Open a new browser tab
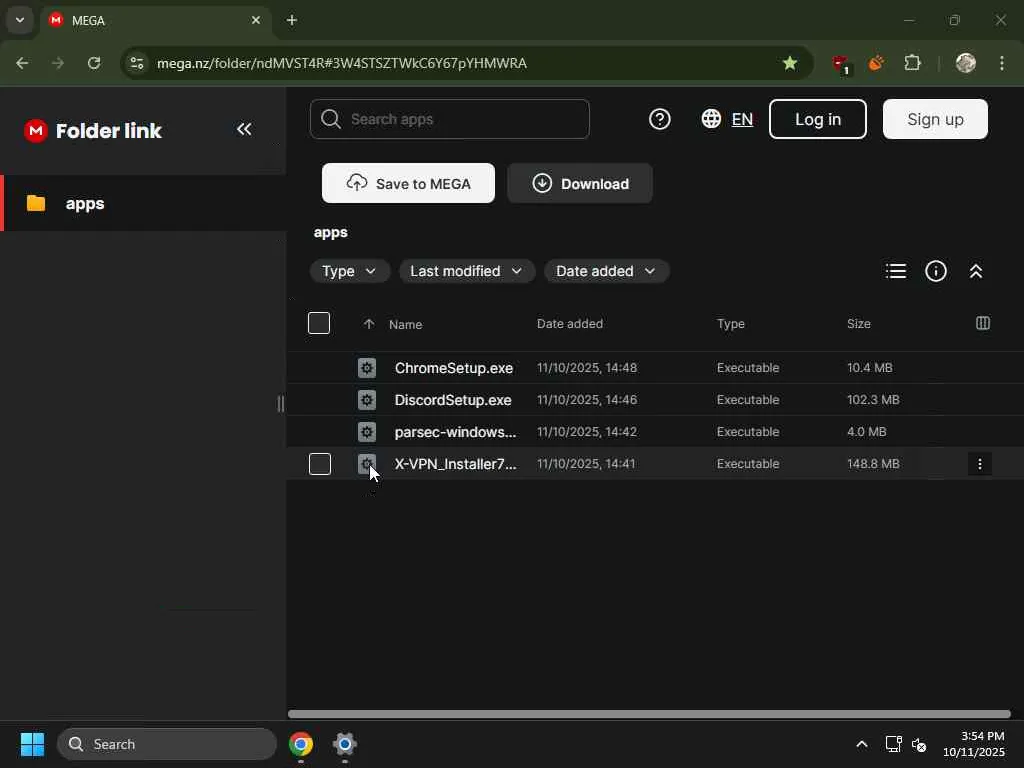This screenshot has height=768, width=1024. click(292, 20)
